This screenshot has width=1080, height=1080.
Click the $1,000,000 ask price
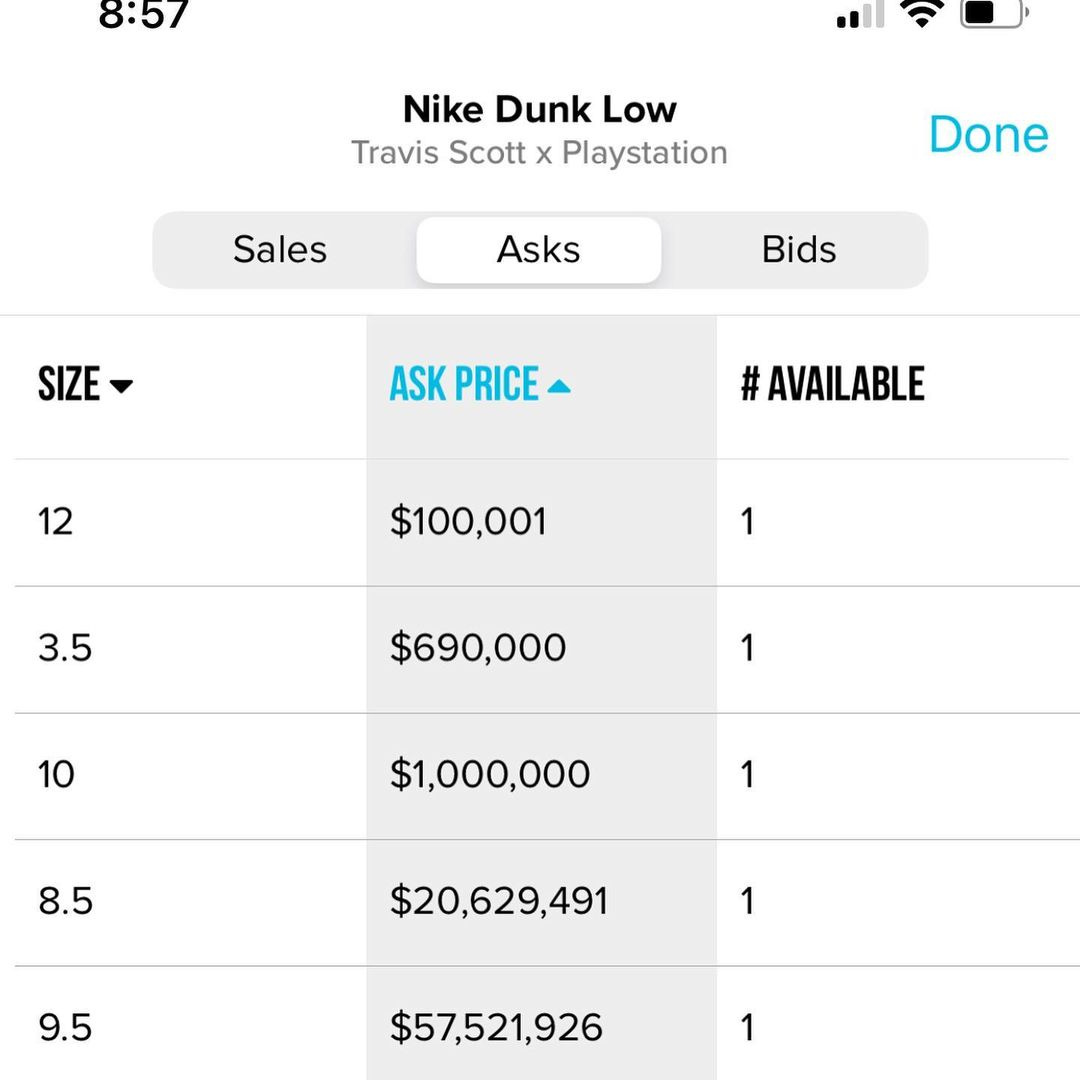pyautogui.click(x=490, y=775)
